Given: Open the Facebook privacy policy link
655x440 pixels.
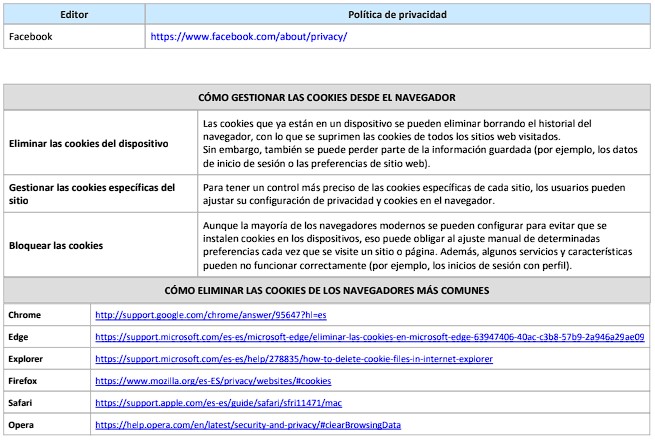Looking at the screenshot, I should click(248, 36).
